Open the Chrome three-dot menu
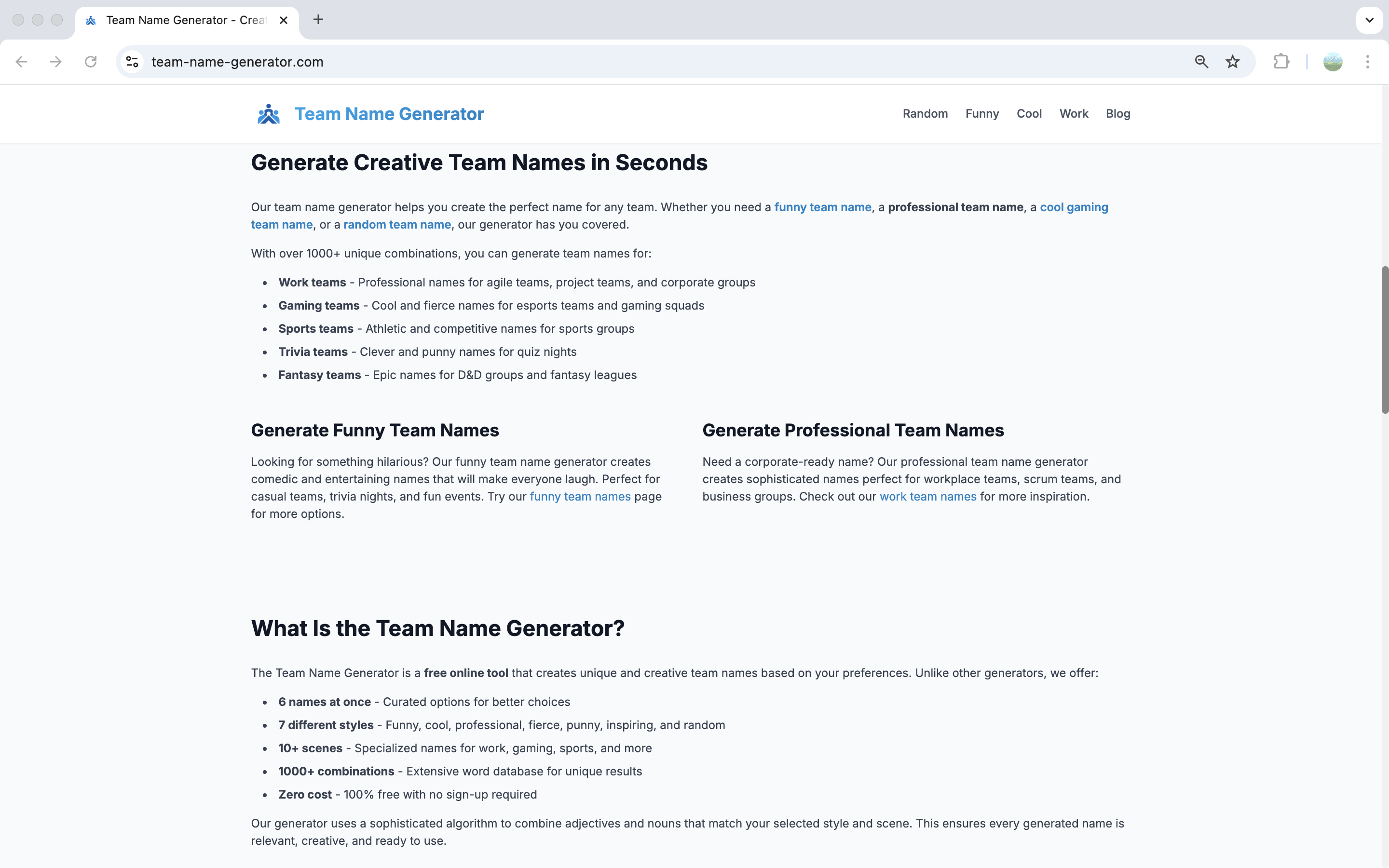The height and width of the screenshot is (868, 1389). click(1368, 61)
